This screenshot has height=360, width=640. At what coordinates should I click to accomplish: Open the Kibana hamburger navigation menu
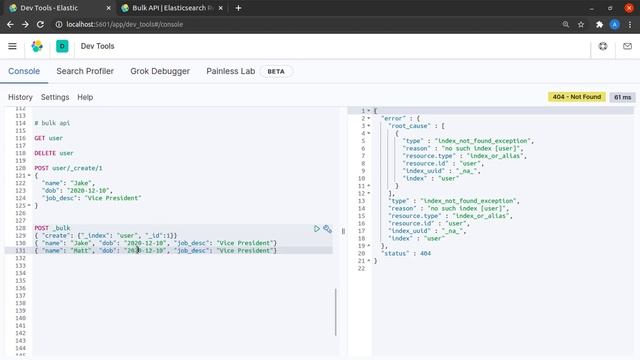click(12, 46)
